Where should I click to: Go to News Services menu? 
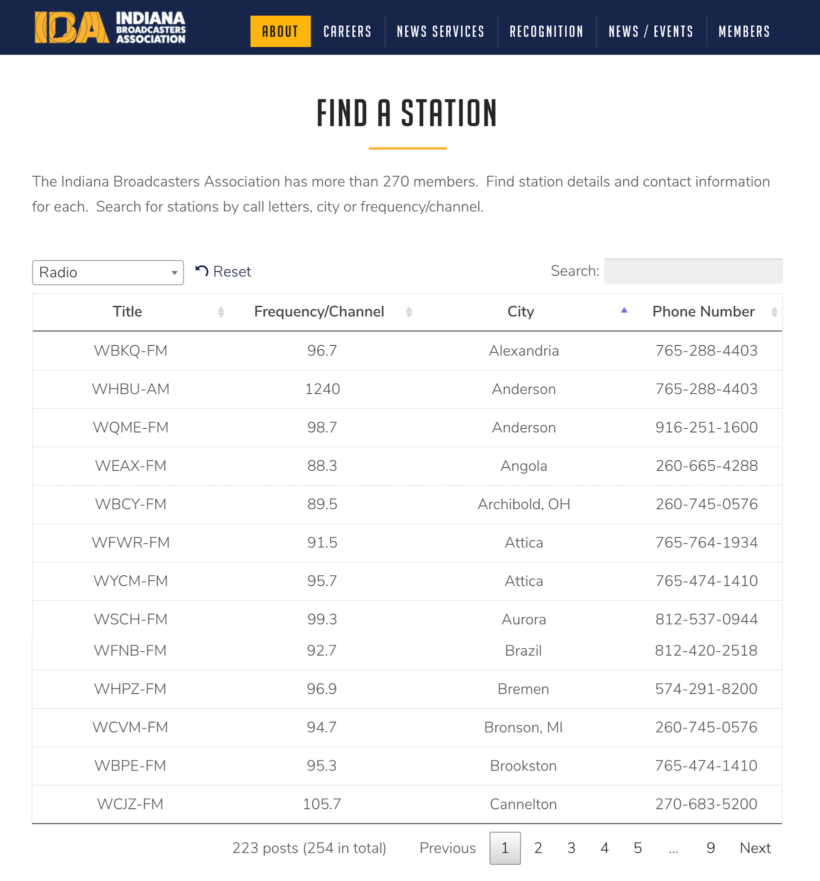[440, 31]
